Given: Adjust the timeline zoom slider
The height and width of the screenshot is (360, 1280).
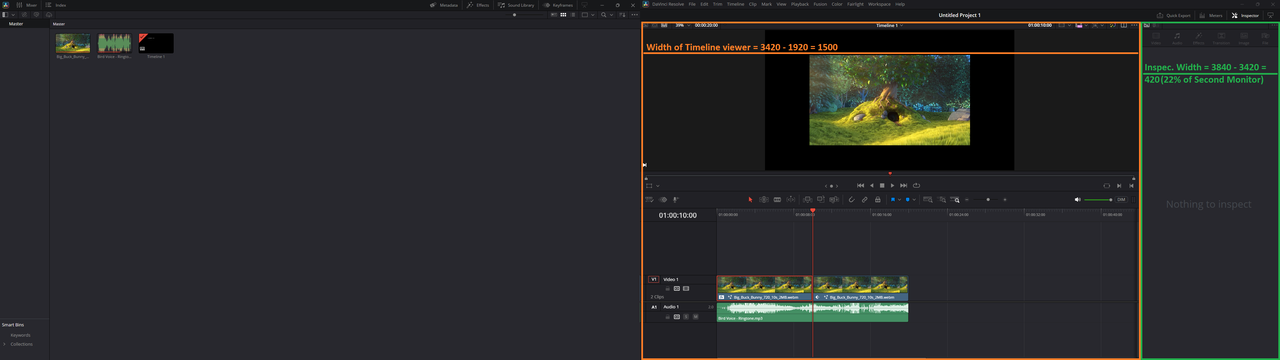Looking at the screenshot, I should point(987,200).
